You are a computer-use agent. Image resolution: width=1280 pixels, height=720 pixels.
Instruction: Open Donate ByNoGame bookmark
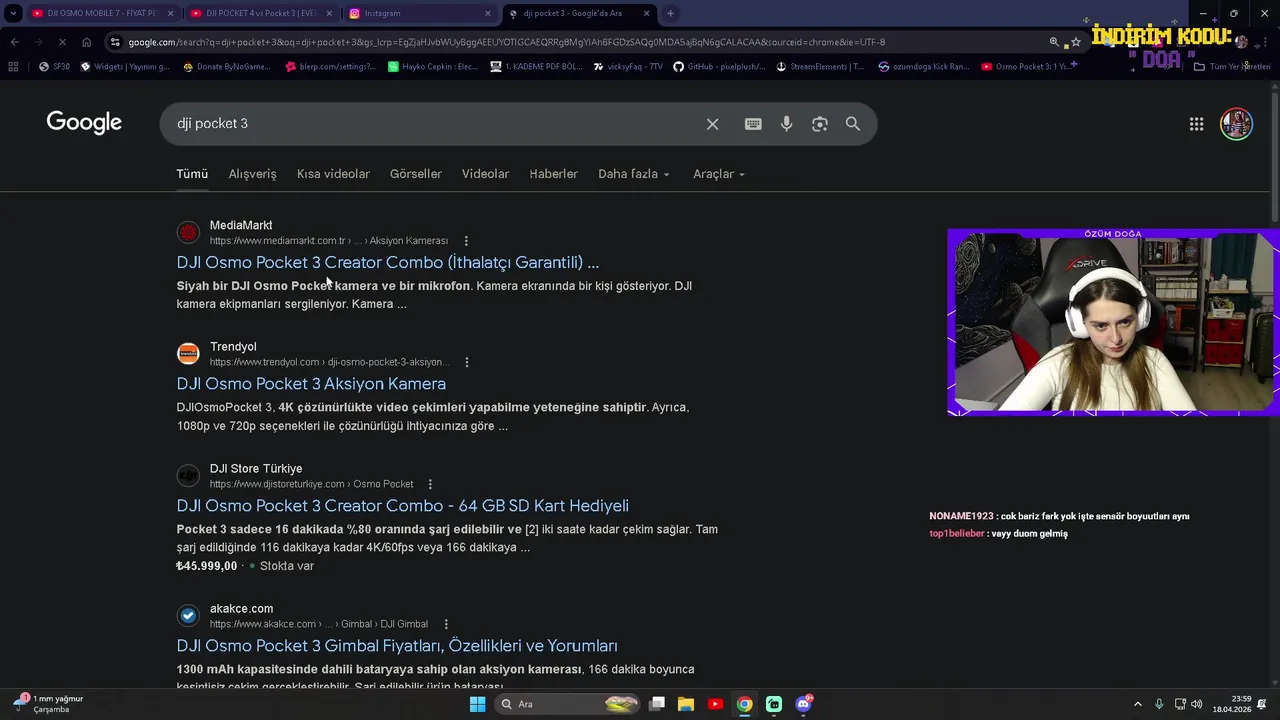[226, 67]
